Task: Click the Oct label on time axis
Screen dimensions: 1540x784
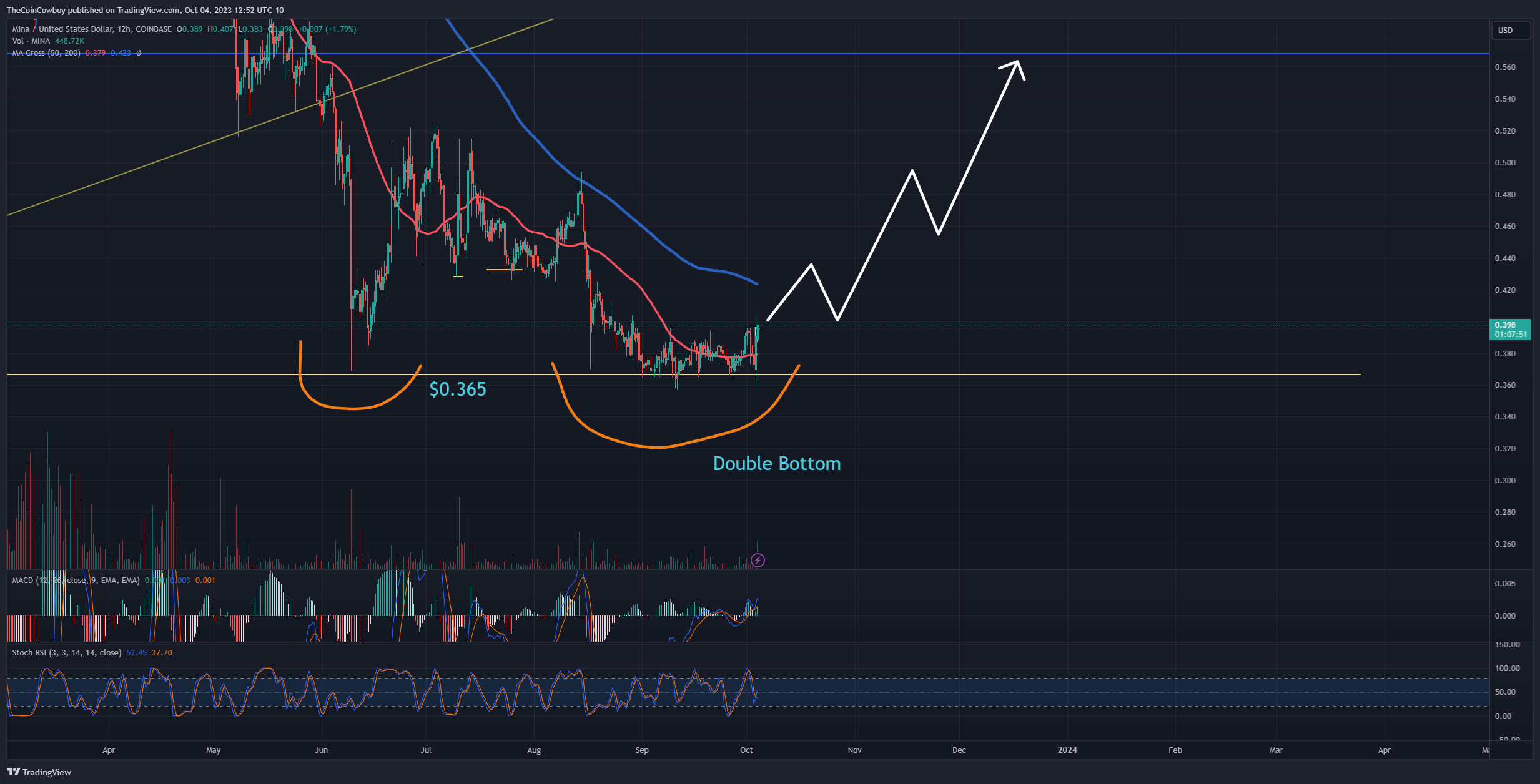Action: point(746,750)
